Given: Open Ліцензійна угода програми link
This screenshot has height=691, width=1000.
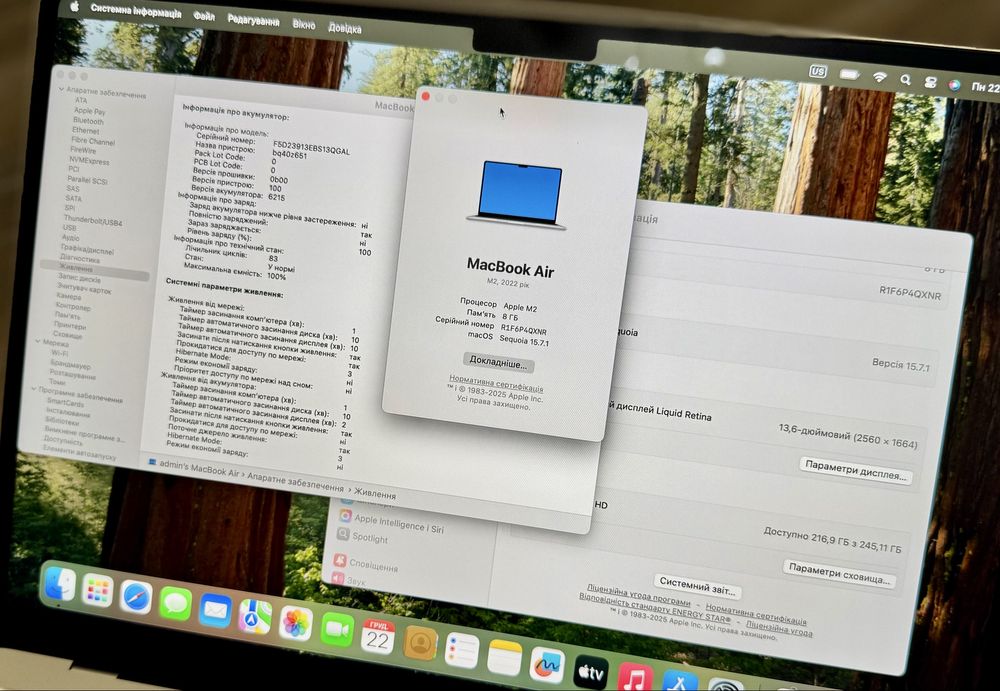Looking at the screenshot, I should (x=638, y=594).
